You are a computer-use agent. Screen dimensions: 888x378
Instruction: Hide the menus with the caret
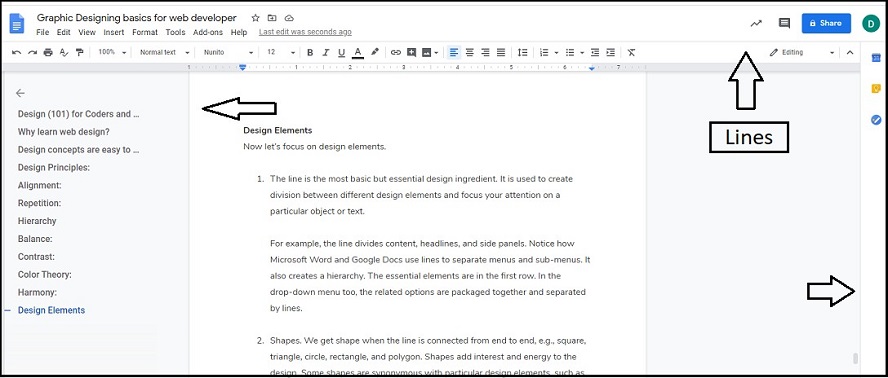(x=849, y=52)
